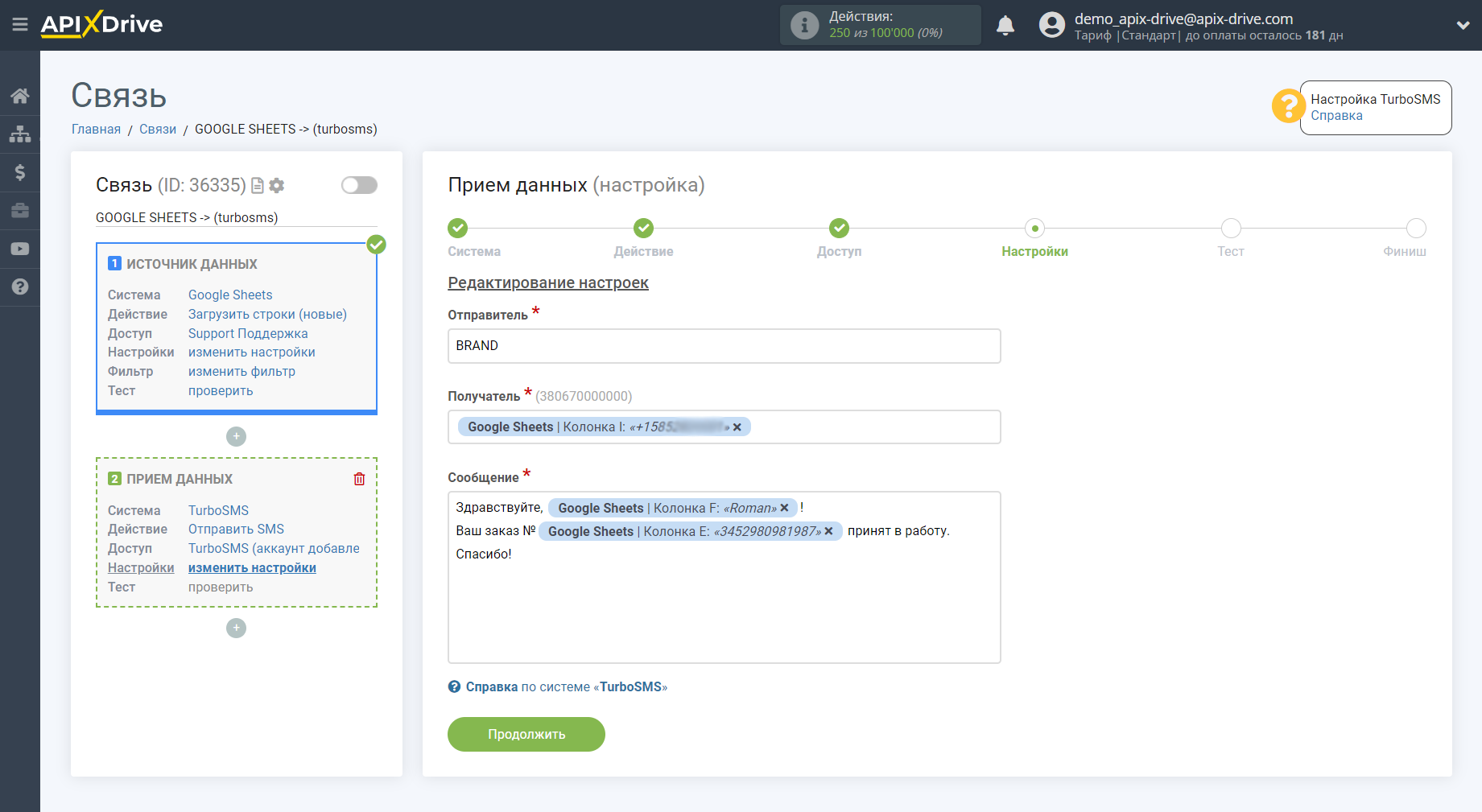Click the Источник данных block header

click(192, 265)
